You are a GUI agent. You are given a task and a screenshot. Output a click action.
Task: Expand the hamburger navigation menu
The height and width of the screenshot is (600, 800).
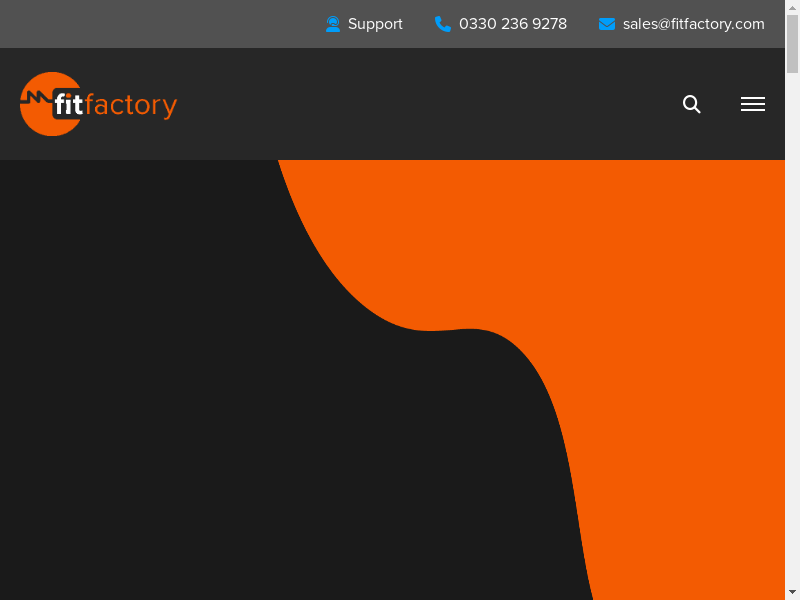(752, 104)
